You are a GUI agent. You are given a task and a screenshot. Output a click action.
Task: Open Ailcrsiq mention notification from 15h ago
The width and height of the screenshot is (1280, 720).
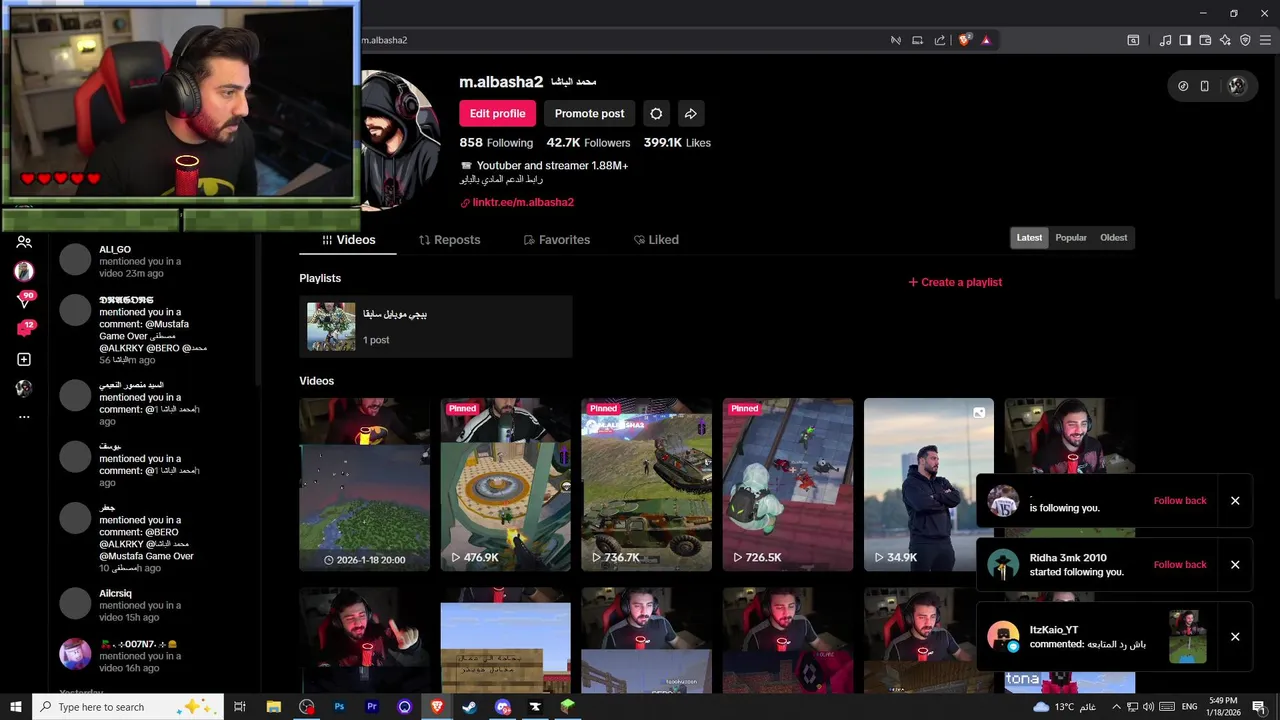pyautogui.click(x=155, y=605)
